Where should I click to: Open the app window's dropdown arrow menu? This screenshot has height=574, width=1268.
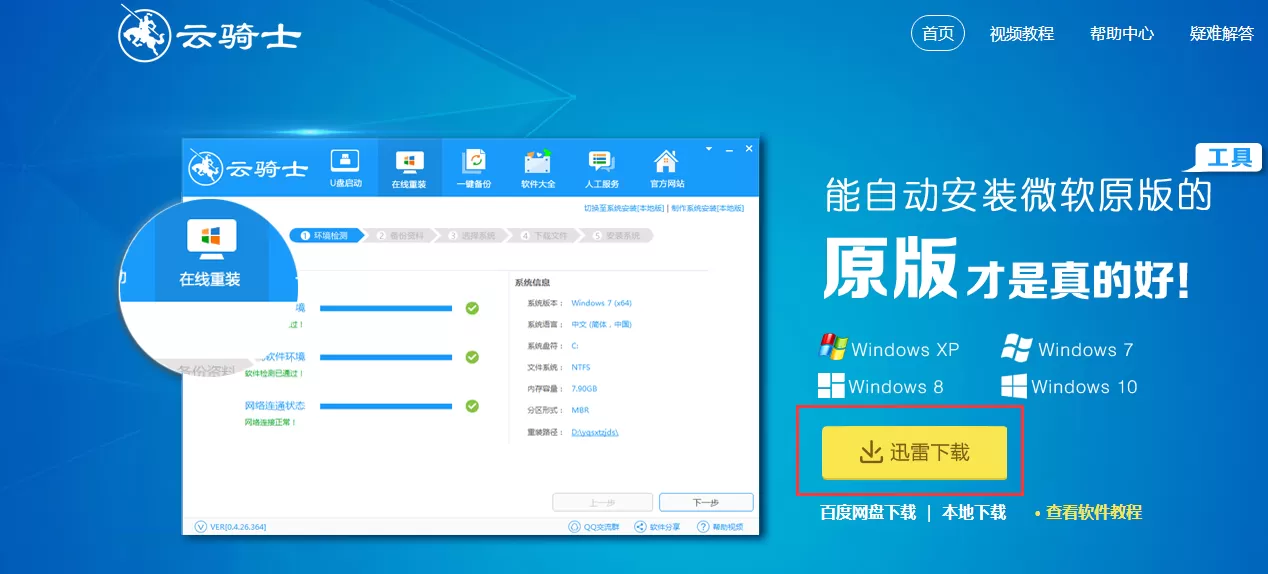pyautogui.click(x=708, y=148)
